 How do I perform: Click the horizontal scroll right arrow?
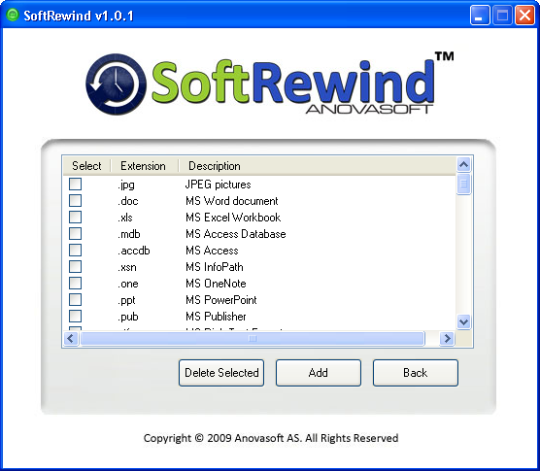447,339
